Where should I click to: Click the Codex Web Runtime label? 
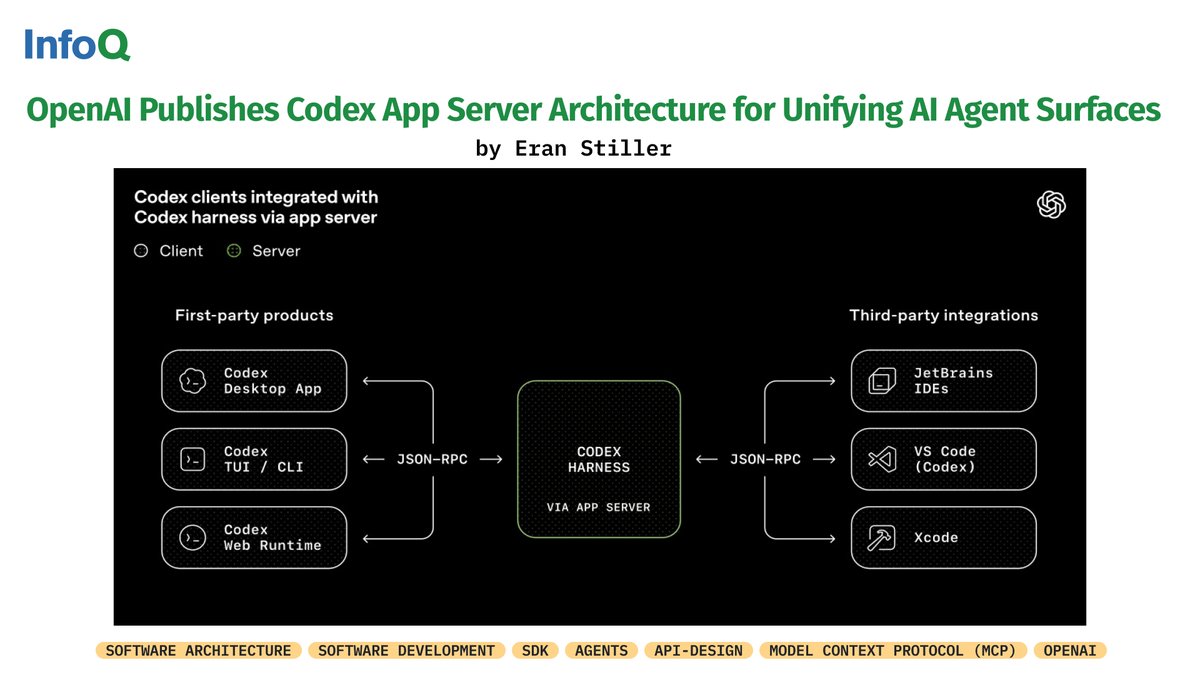273,537
